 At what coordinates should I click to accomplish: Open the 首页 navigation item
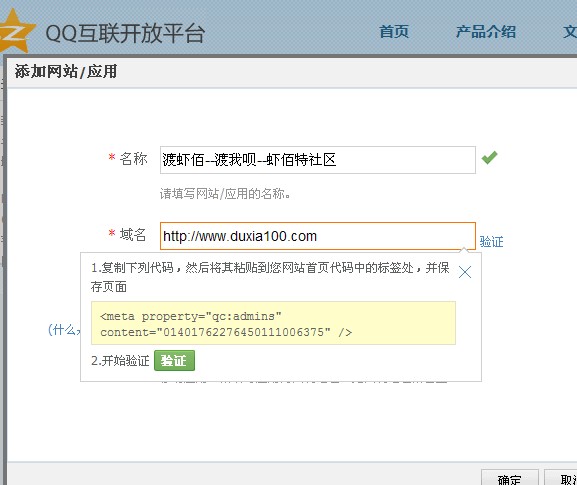click(394, 32)
